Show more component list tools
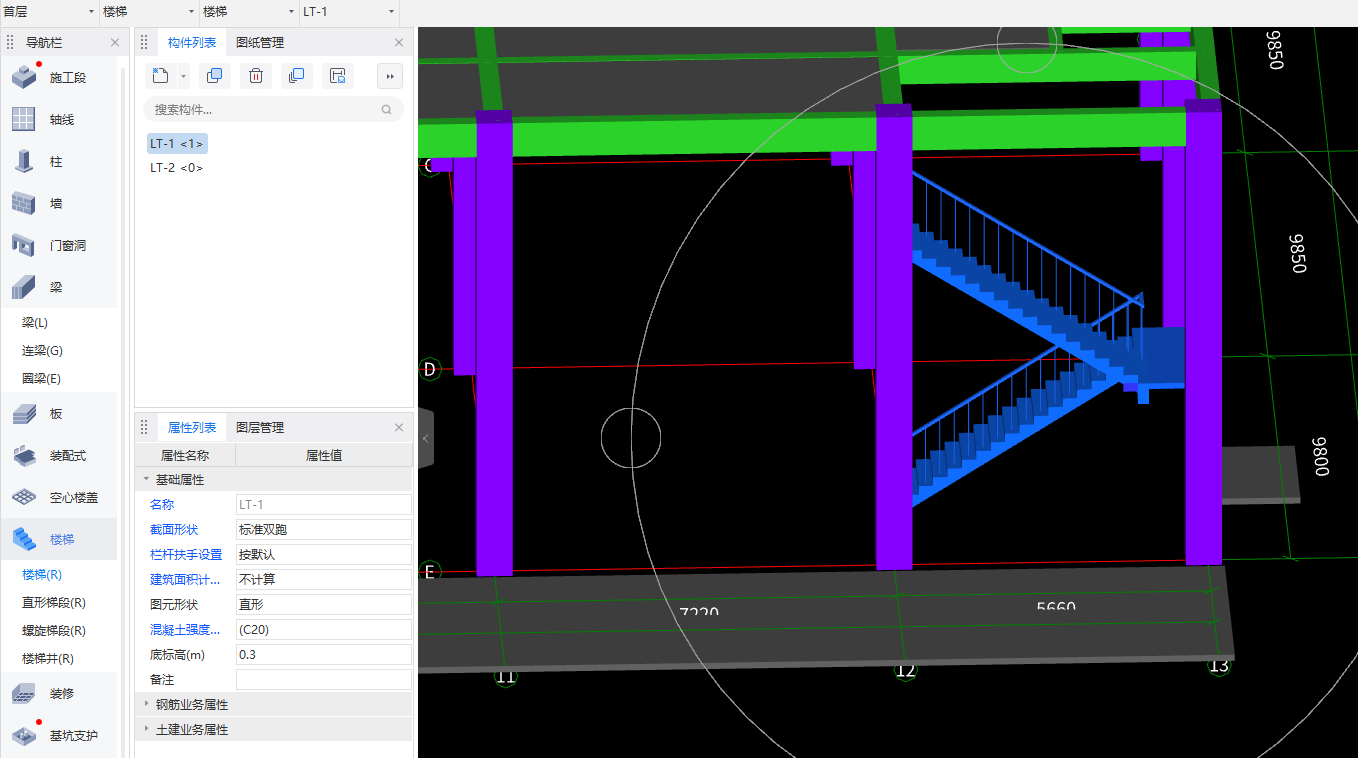 coord(390,76)
